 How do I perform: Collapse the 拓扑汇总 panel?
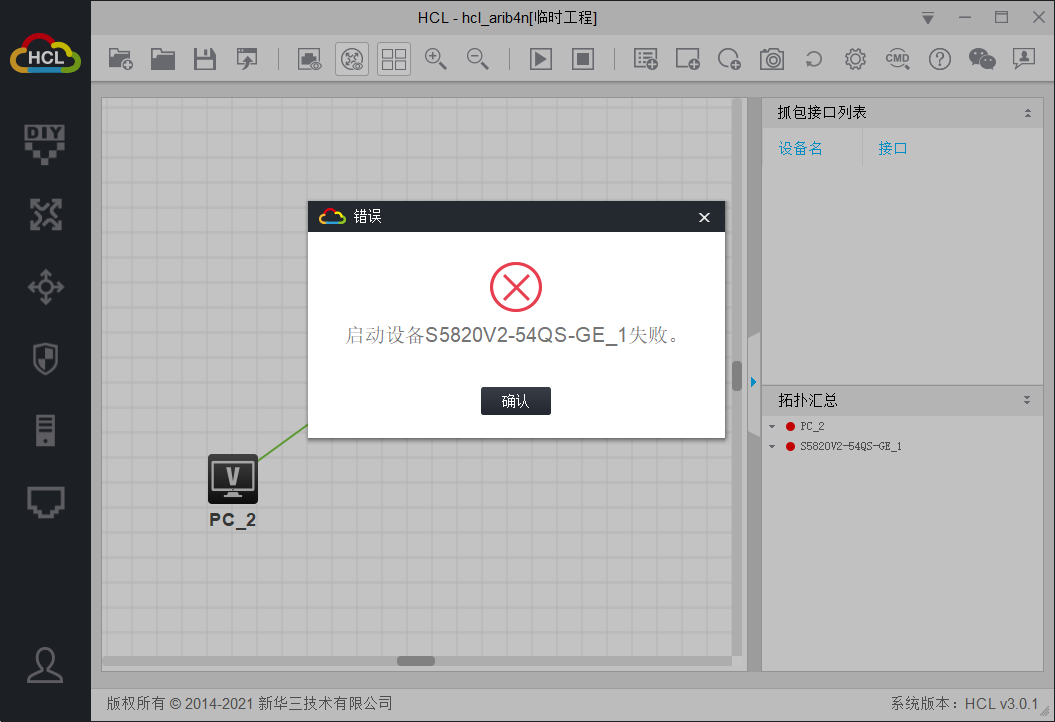(1027, 400)
